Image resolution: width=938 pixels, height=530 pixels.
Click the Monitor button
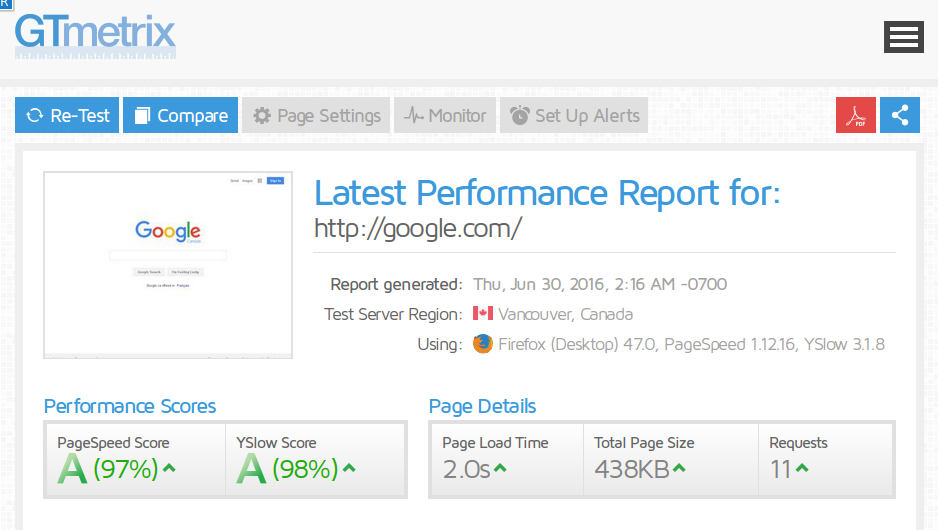[x=445, y=115]
